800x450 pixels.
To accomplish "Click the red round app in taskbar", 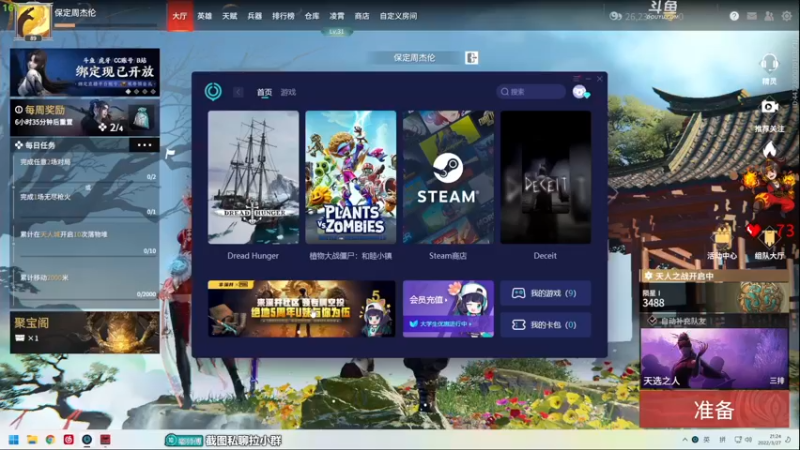I will coord(69,440).
